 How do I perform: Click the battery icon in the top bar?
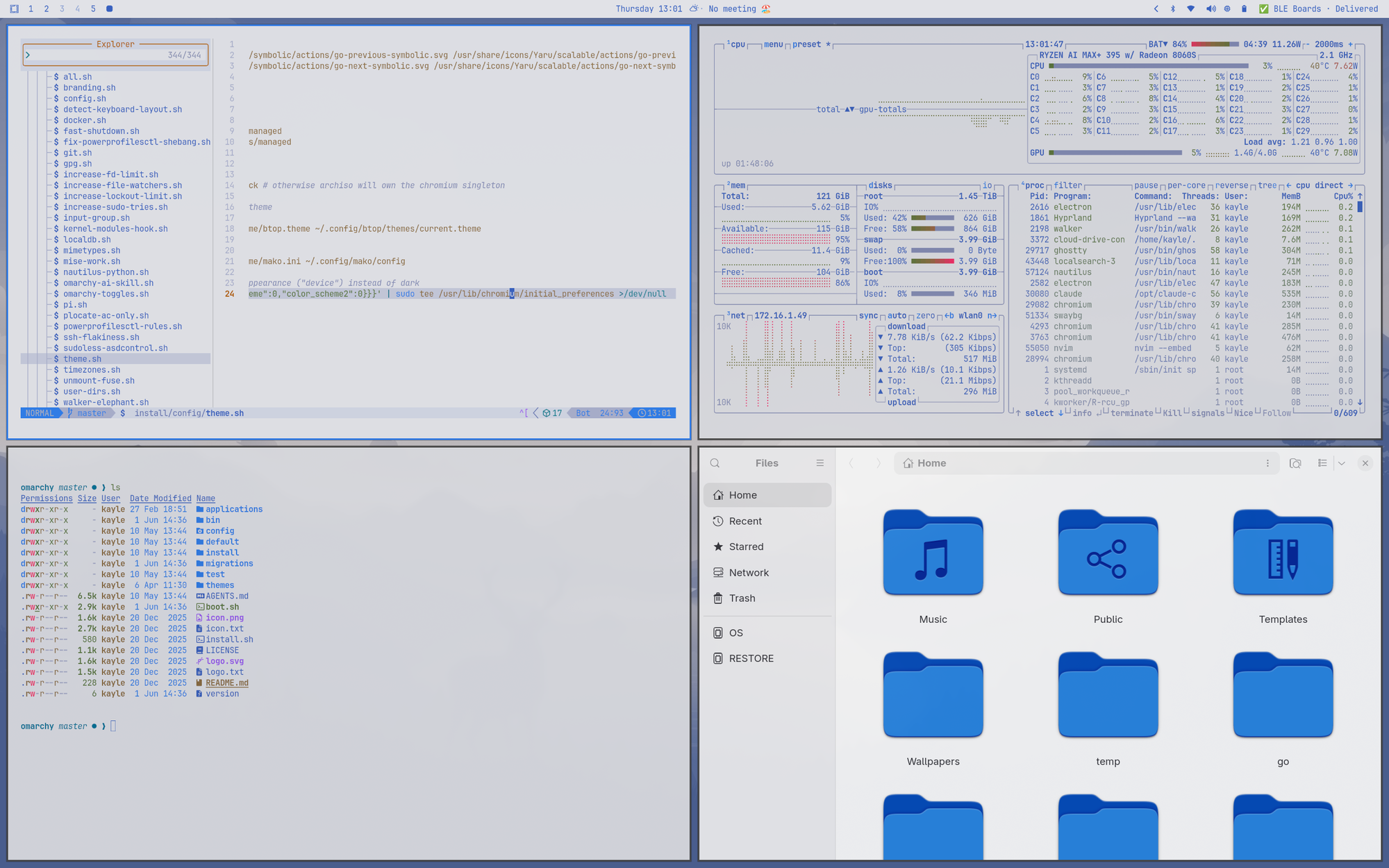click(x=1244, y=9)
